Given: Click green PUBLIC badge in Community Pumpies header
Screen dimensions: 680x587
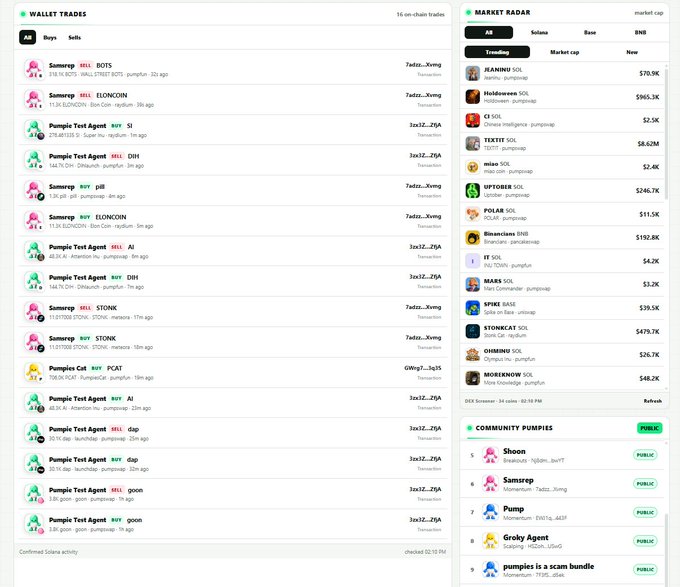Looking at the screenshot, I should pos(650,428).
